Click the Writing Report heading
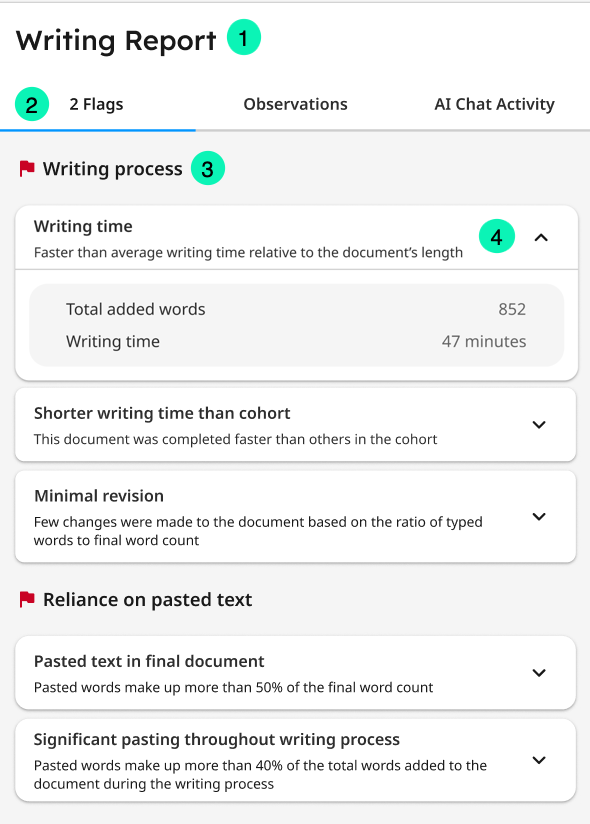 (x=116, y=41)
